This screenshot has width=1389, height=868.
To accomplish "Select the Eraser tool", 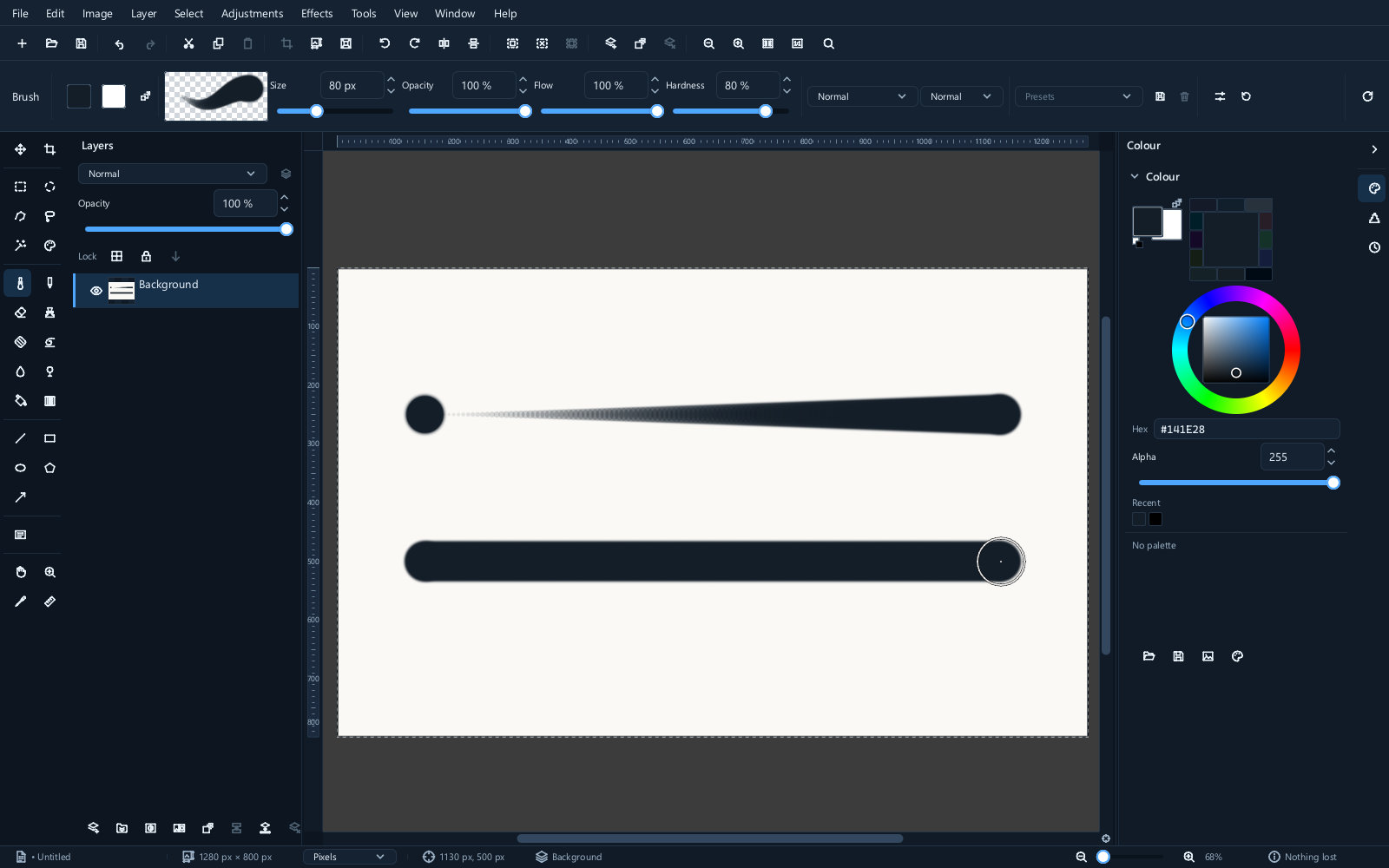I will [20, 312].
